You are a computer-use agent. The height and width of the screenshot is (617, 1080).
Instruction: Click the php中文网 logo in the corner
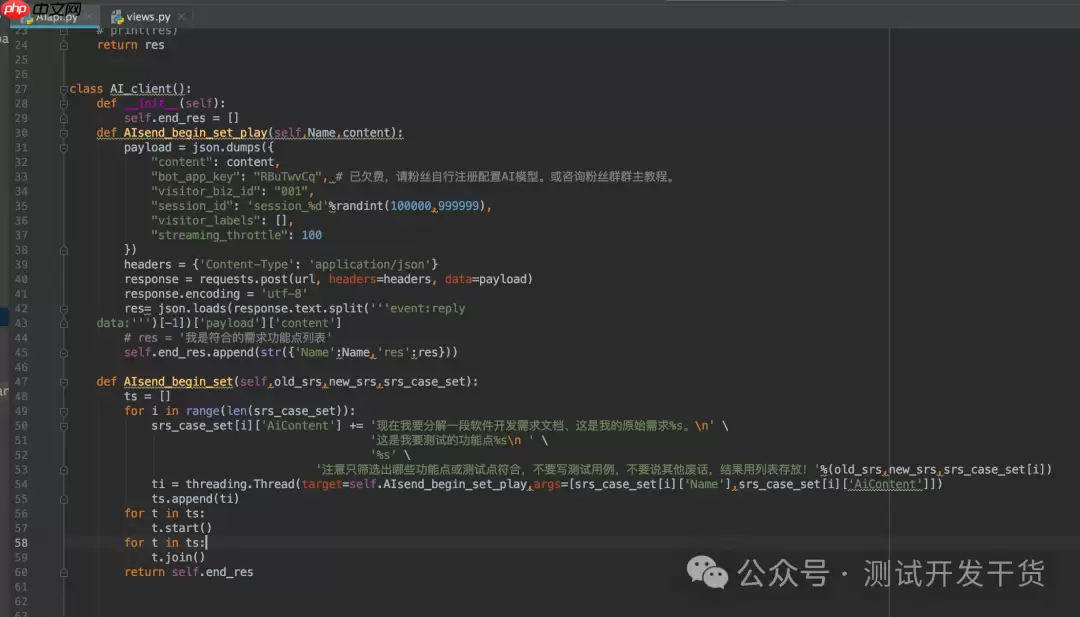point(15,9)
